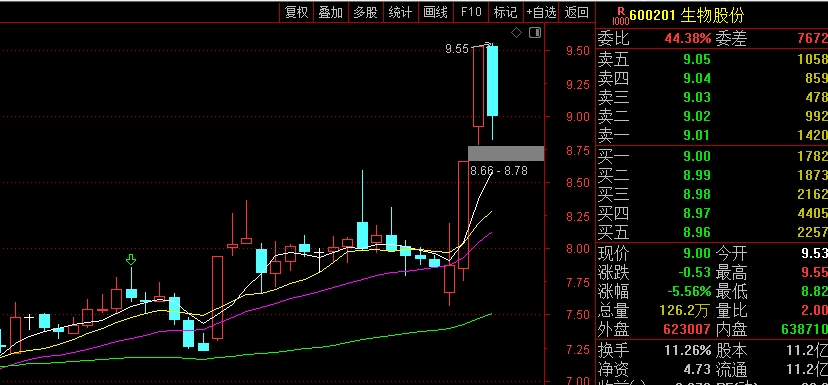Viewport: 828px width, 385px height.
Task: Activate the 画线 drawing tool
Action: coord(436,12)
